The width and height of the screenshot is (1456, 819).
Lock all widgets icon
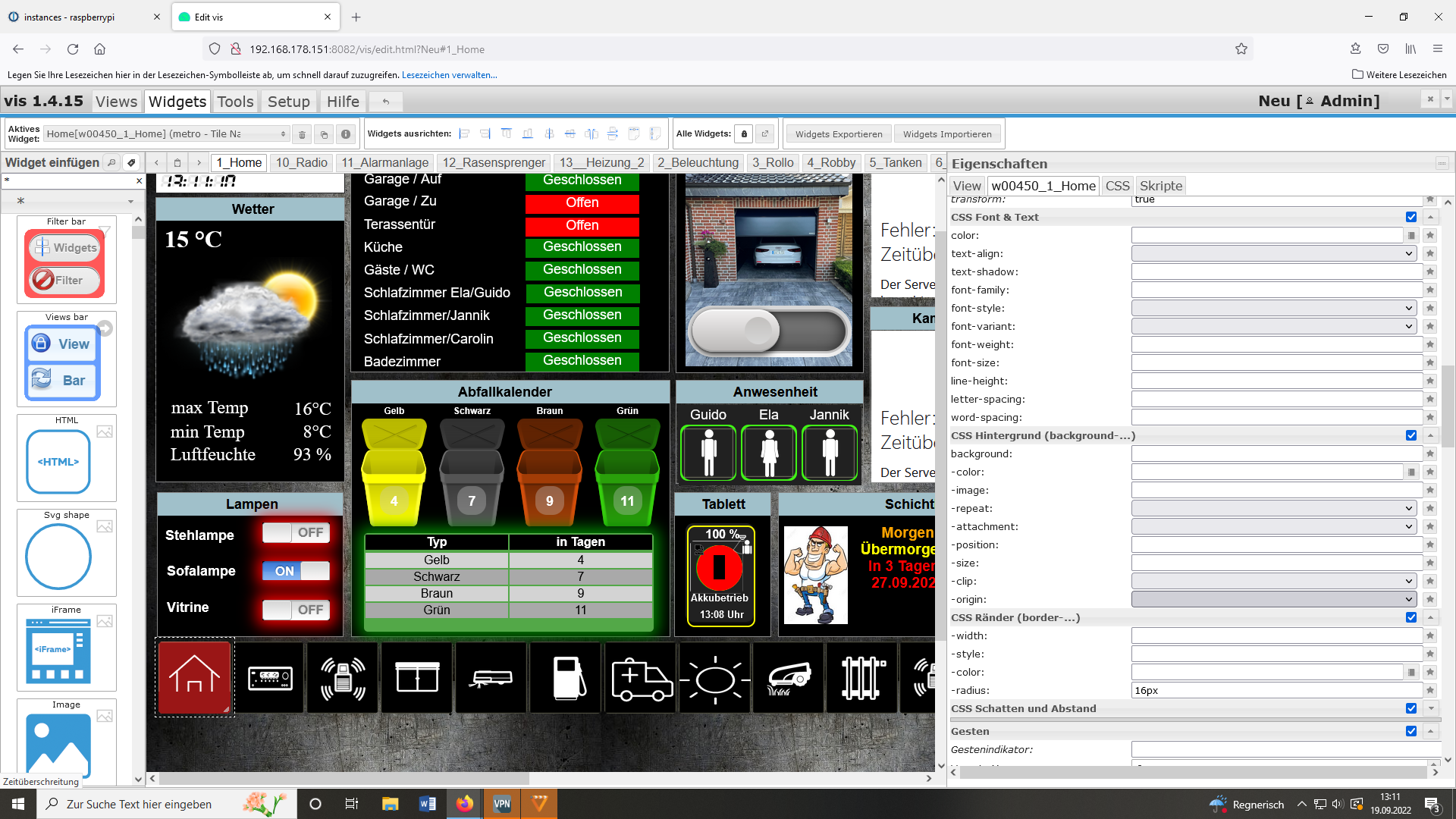pyautogui.click(x=744, y=134)
